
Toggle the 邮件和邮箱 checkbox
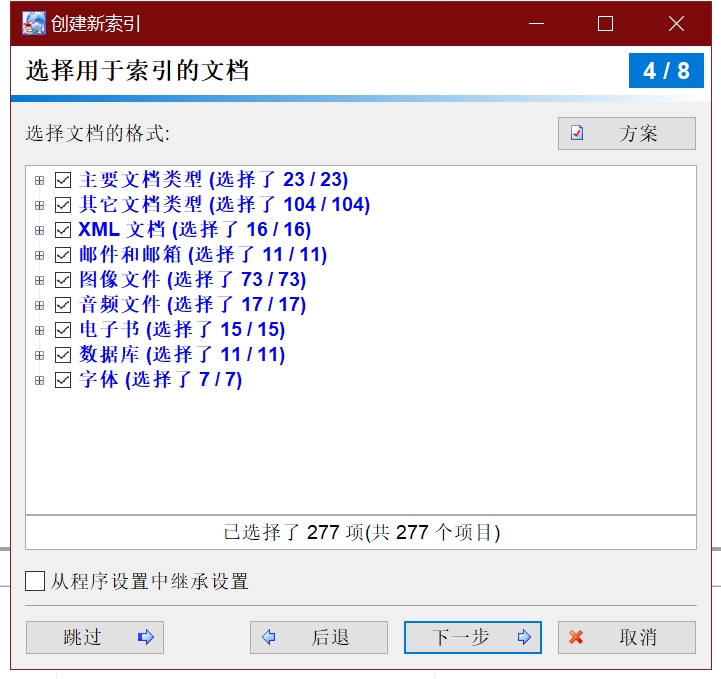[x=63, y=255]
